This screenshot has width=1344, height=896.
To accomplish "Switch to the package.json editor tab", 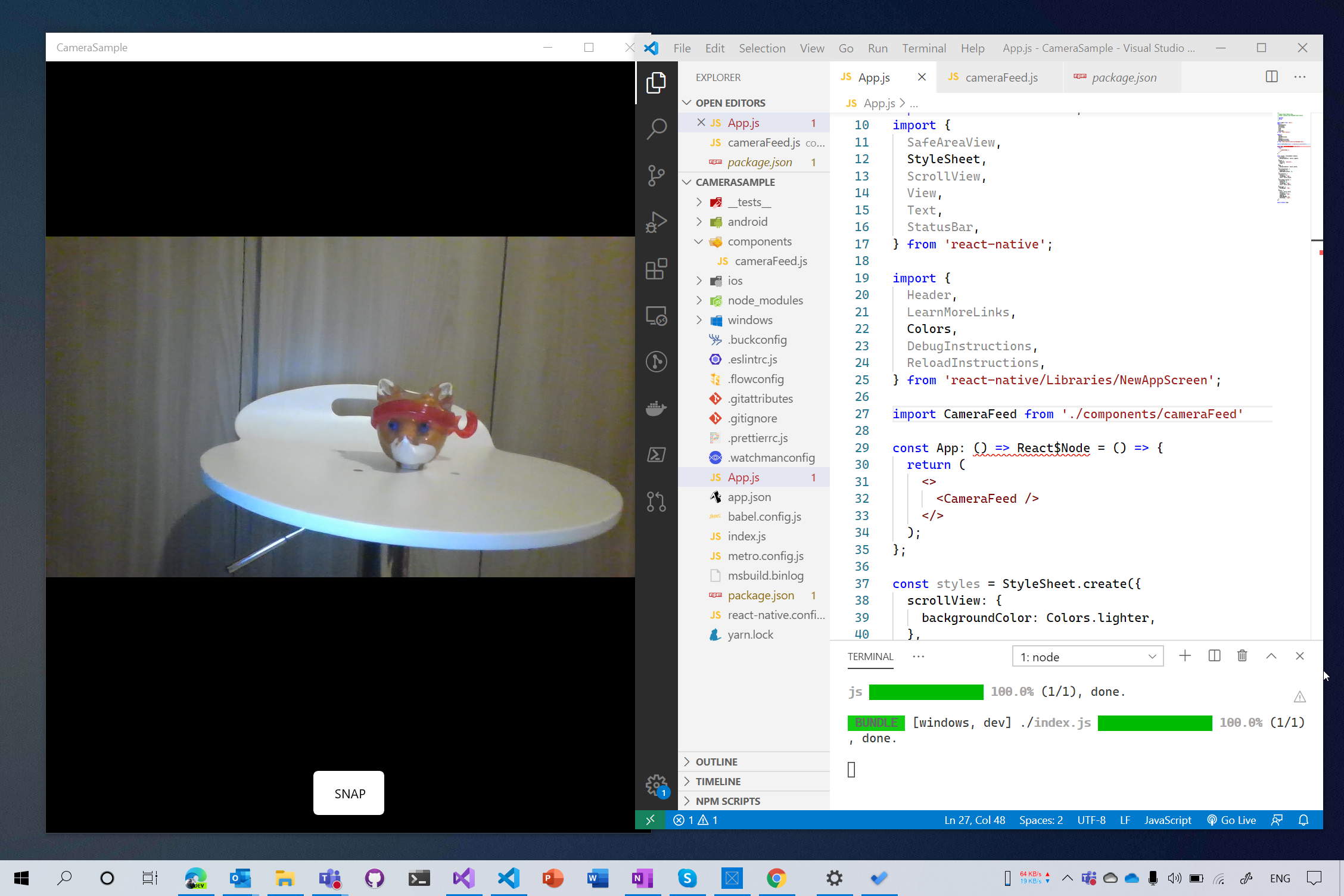I will [x=1122, y=77].
